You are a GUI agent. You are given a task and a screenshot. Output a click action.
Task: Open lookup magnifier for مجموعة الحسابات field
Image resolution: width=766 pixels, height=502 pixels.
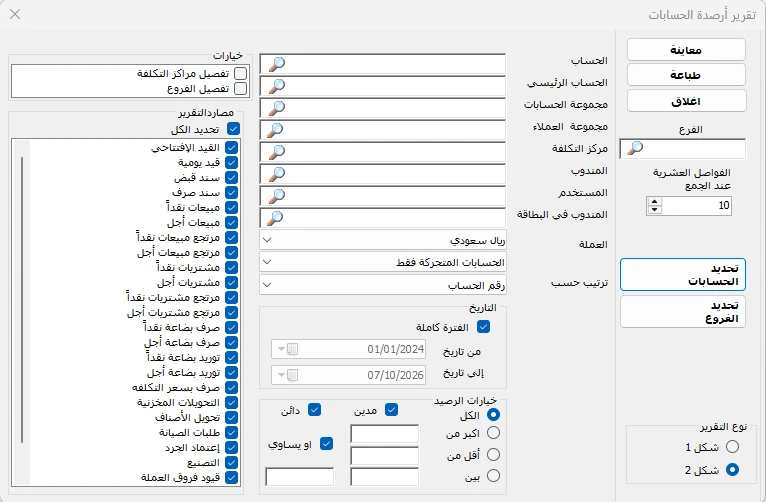pos(277,108)
